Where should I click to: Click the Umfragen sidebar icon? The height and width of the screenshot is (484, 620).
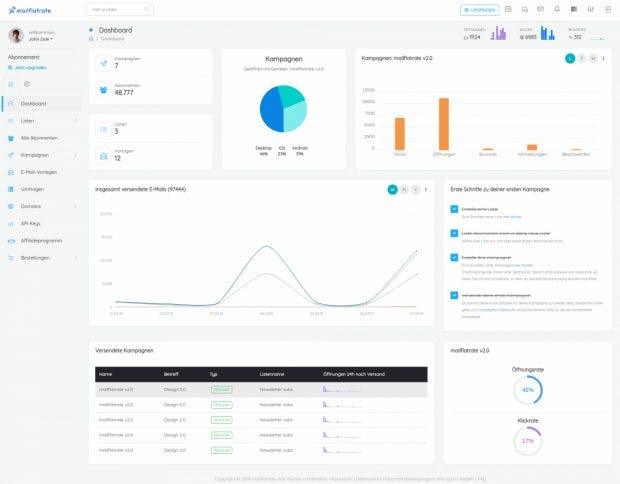tap(11, 189)
